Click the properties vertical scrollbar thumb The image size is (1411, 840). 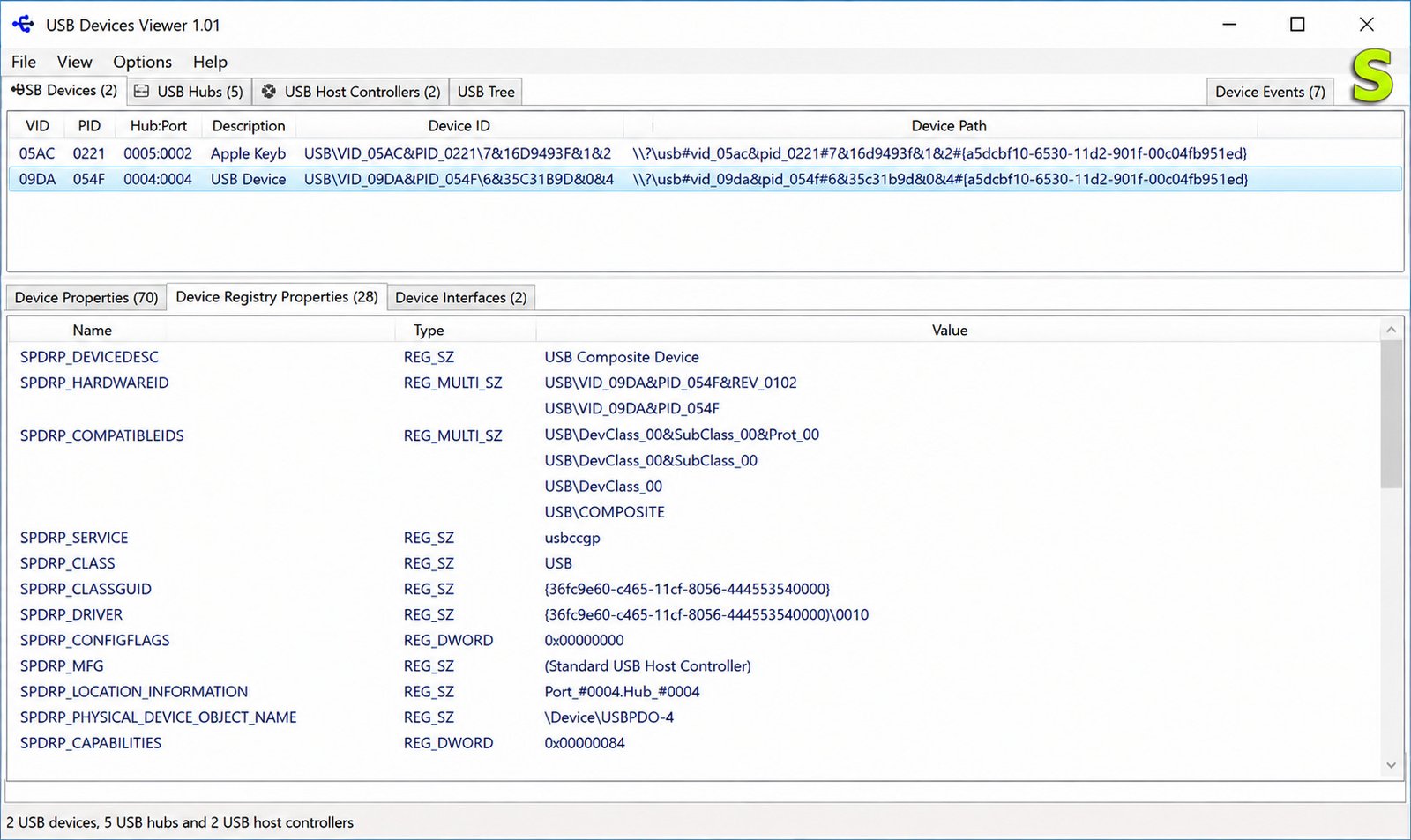[1391, 414]
